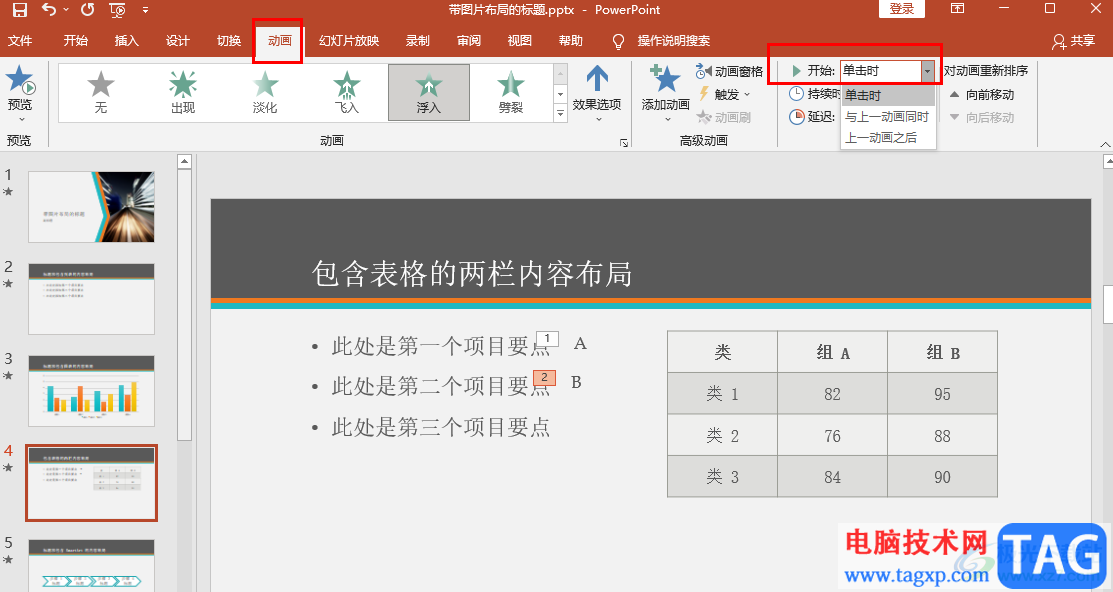
Task: Click the table cell with value 90
Action: click(943, 477)
